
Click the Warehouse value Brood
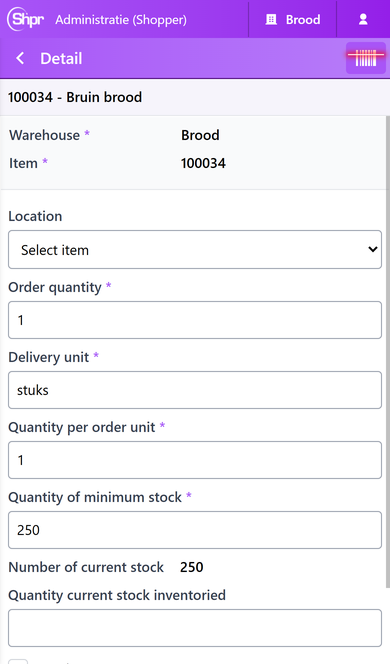pyautogui.click(x=200, y=135)
